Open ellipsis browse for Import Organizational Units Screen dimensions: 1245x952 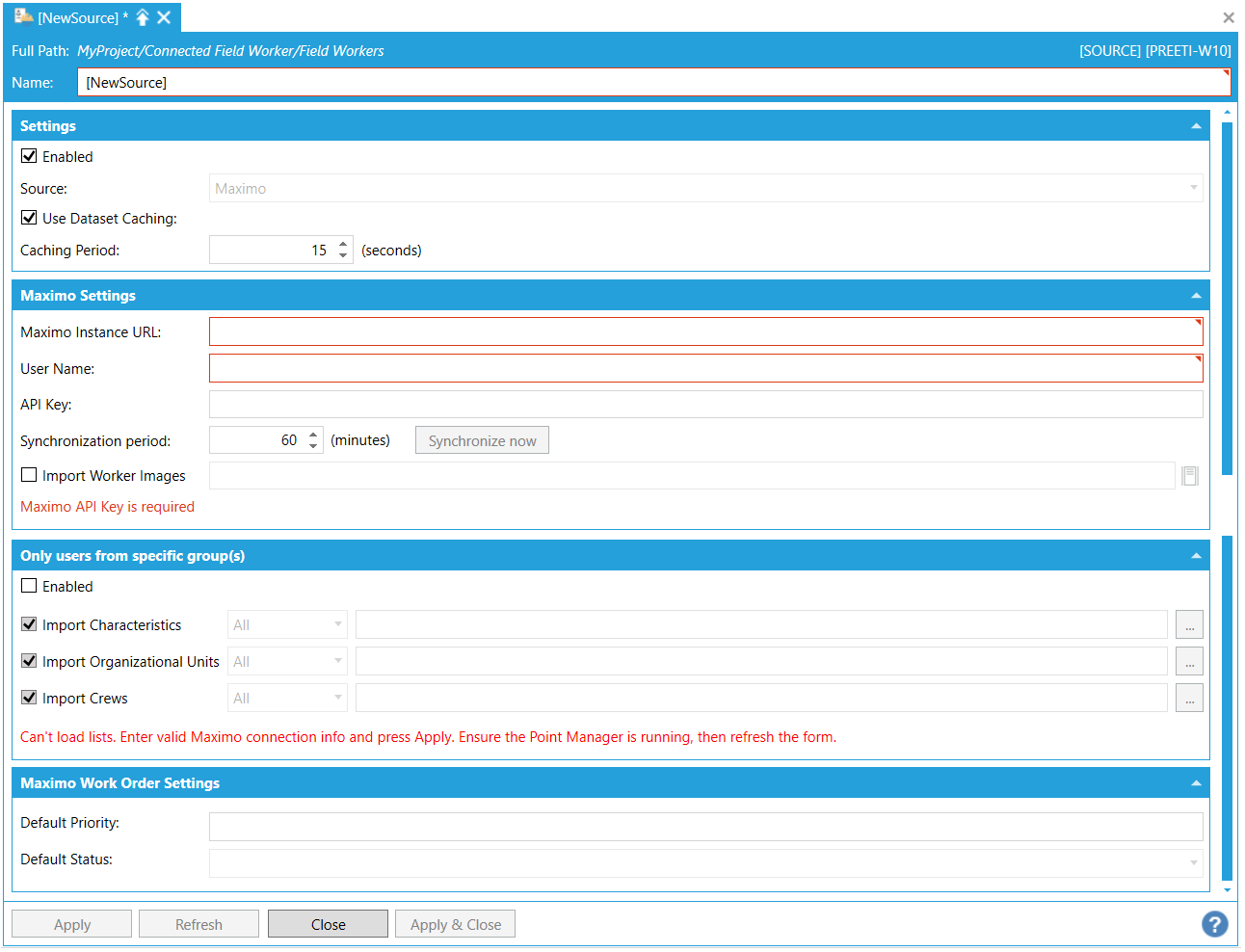click(1189, 661)
